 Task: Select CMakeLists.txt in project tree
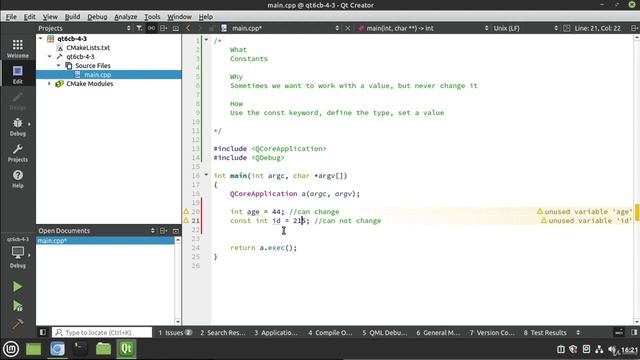pyautogui.click(x=88, y=47)
